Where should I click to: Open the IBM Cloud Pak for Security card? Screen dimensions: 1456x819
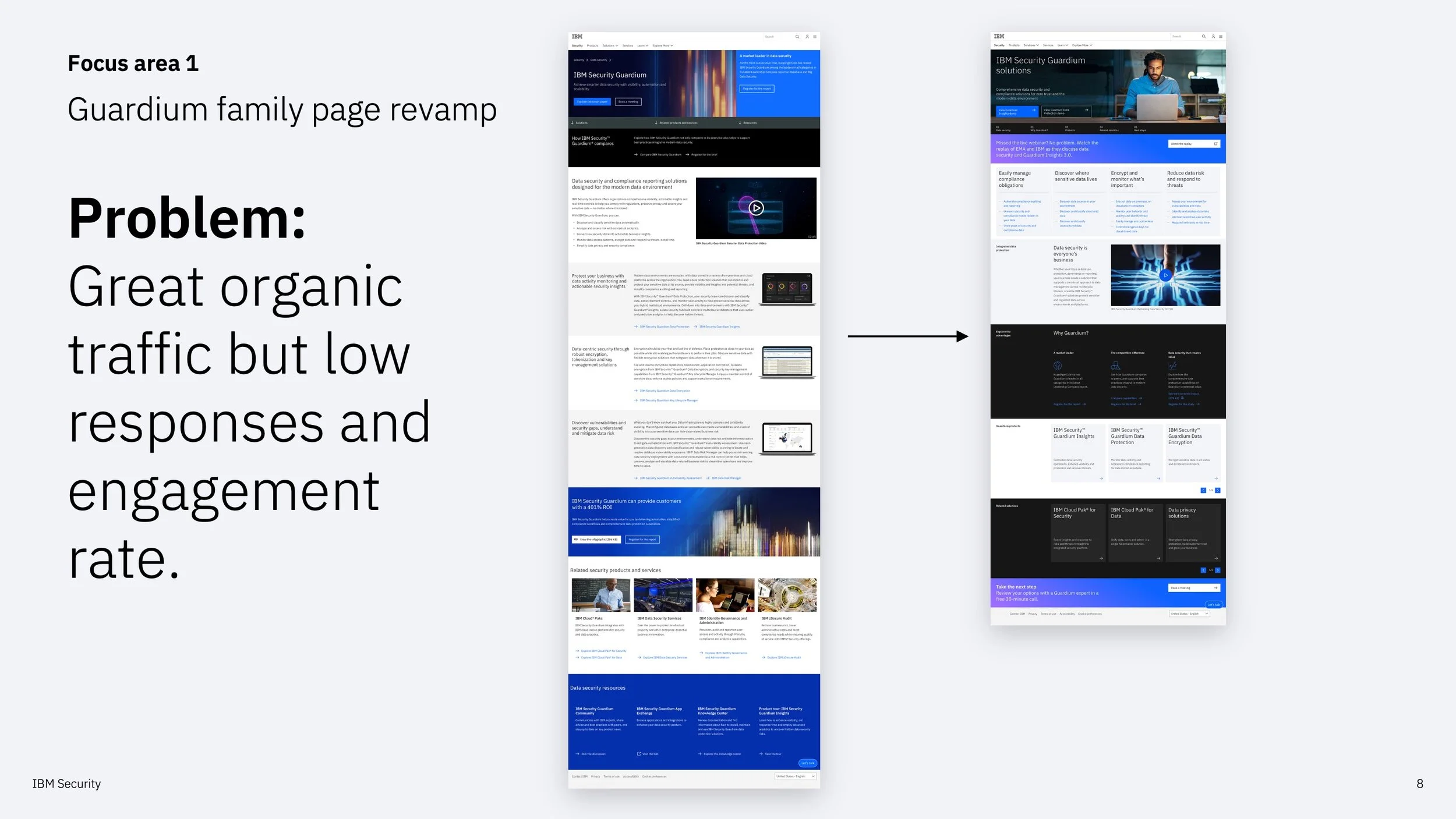[x=1077, y=533]
